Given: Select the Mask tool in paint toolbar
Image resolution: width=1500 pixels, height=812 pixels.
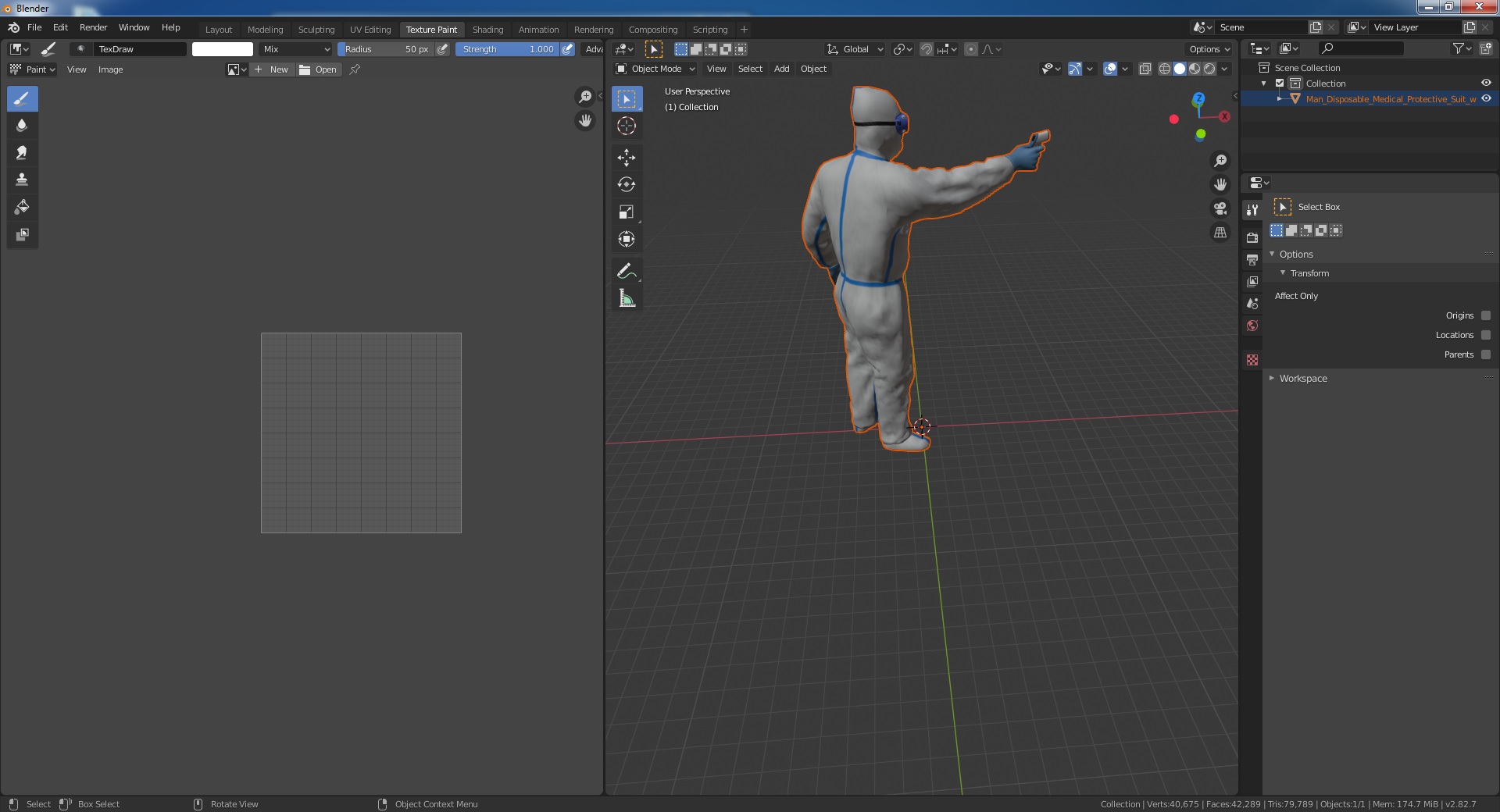Looking at the screenshot, I should pos(22,234).
